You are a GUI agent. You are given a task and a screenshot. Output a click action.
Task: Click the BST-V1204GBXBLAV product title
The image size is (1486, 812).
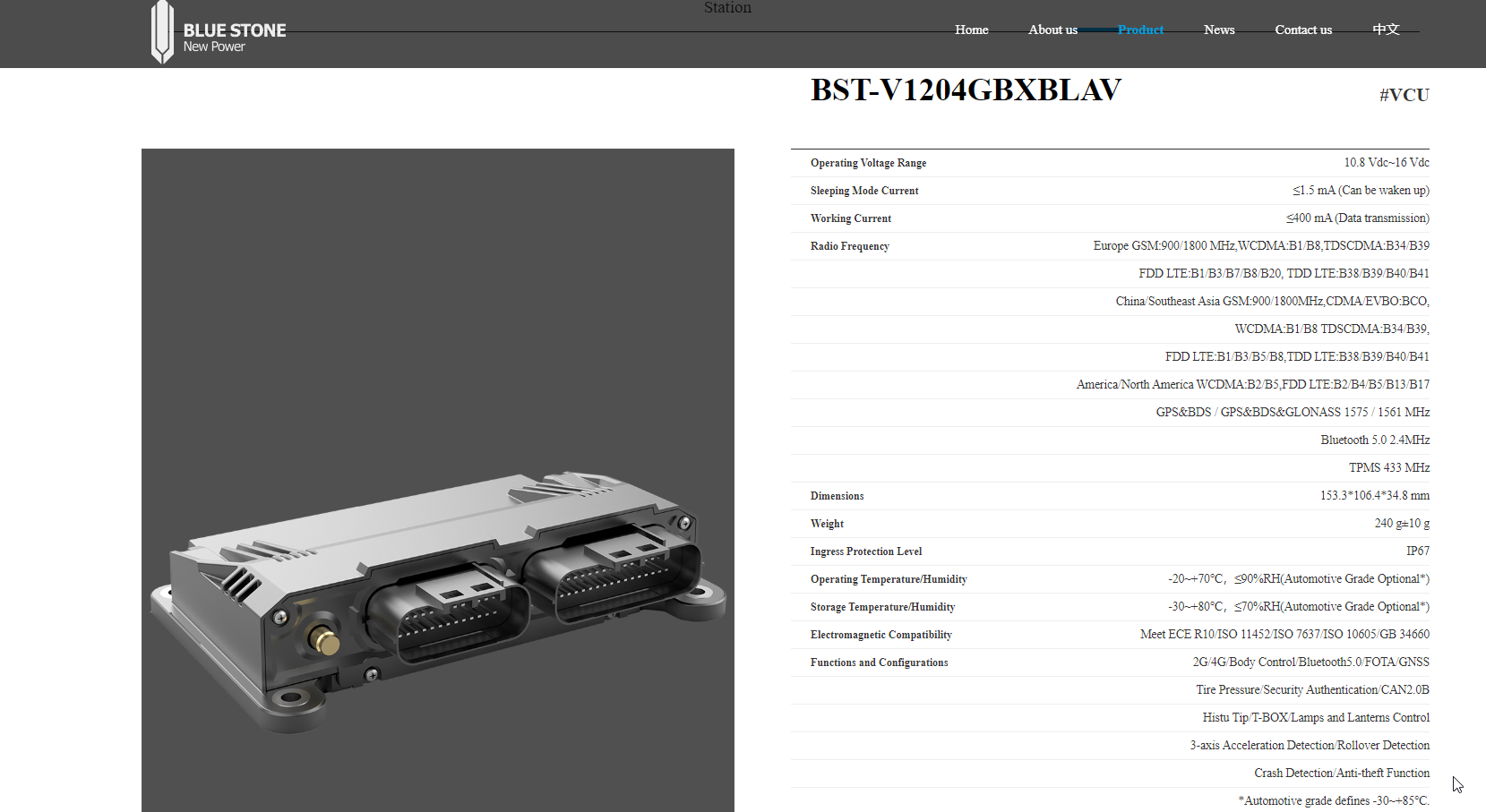click(x=966, y=90)
